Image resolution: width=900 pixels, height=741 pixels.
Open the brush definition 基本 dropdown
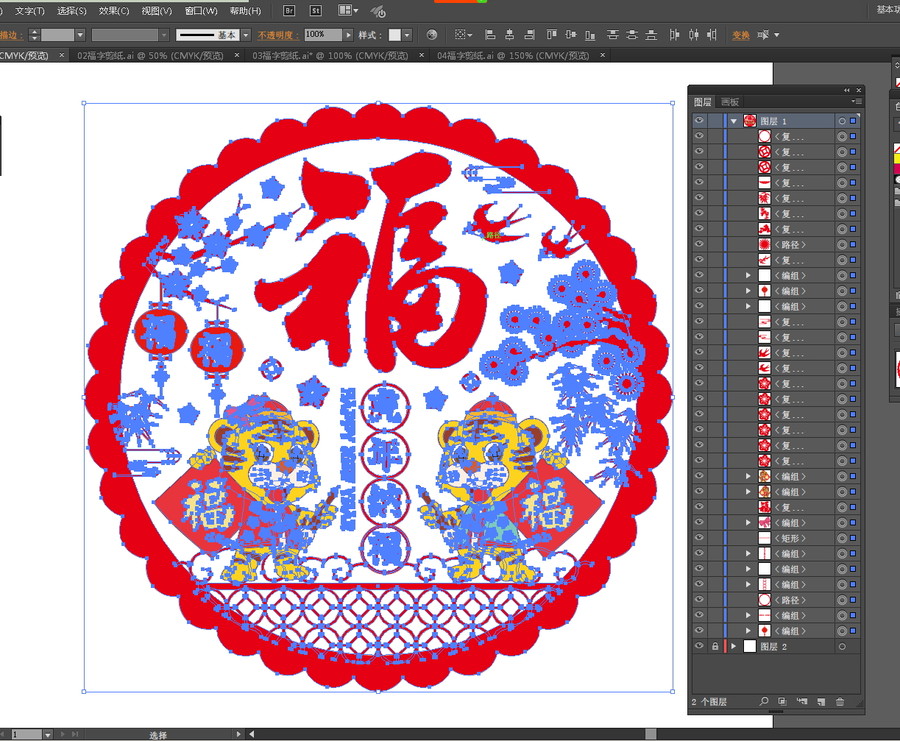click(246, 35)
